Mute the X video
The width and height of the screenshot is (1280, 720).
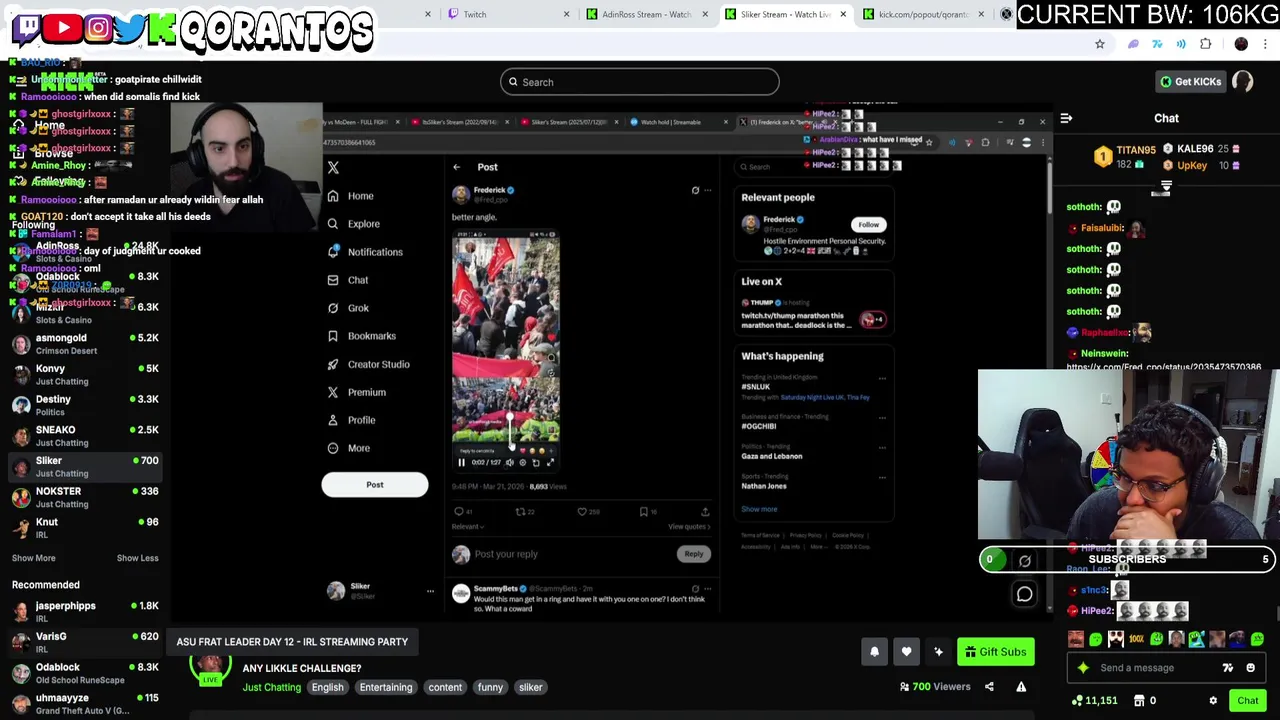click(509, 462)
